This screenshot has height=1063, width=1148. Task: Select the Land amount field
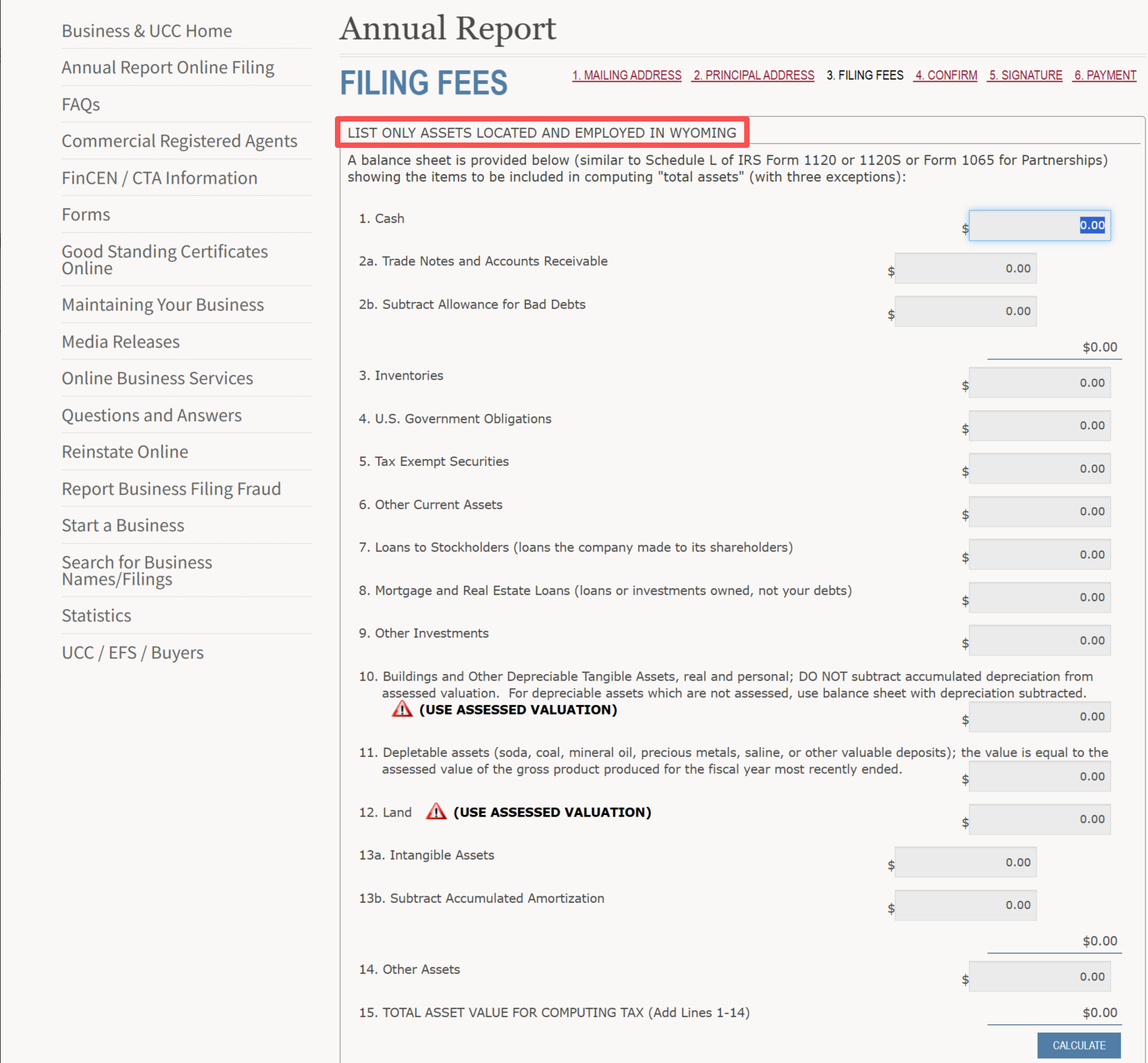1040,819
